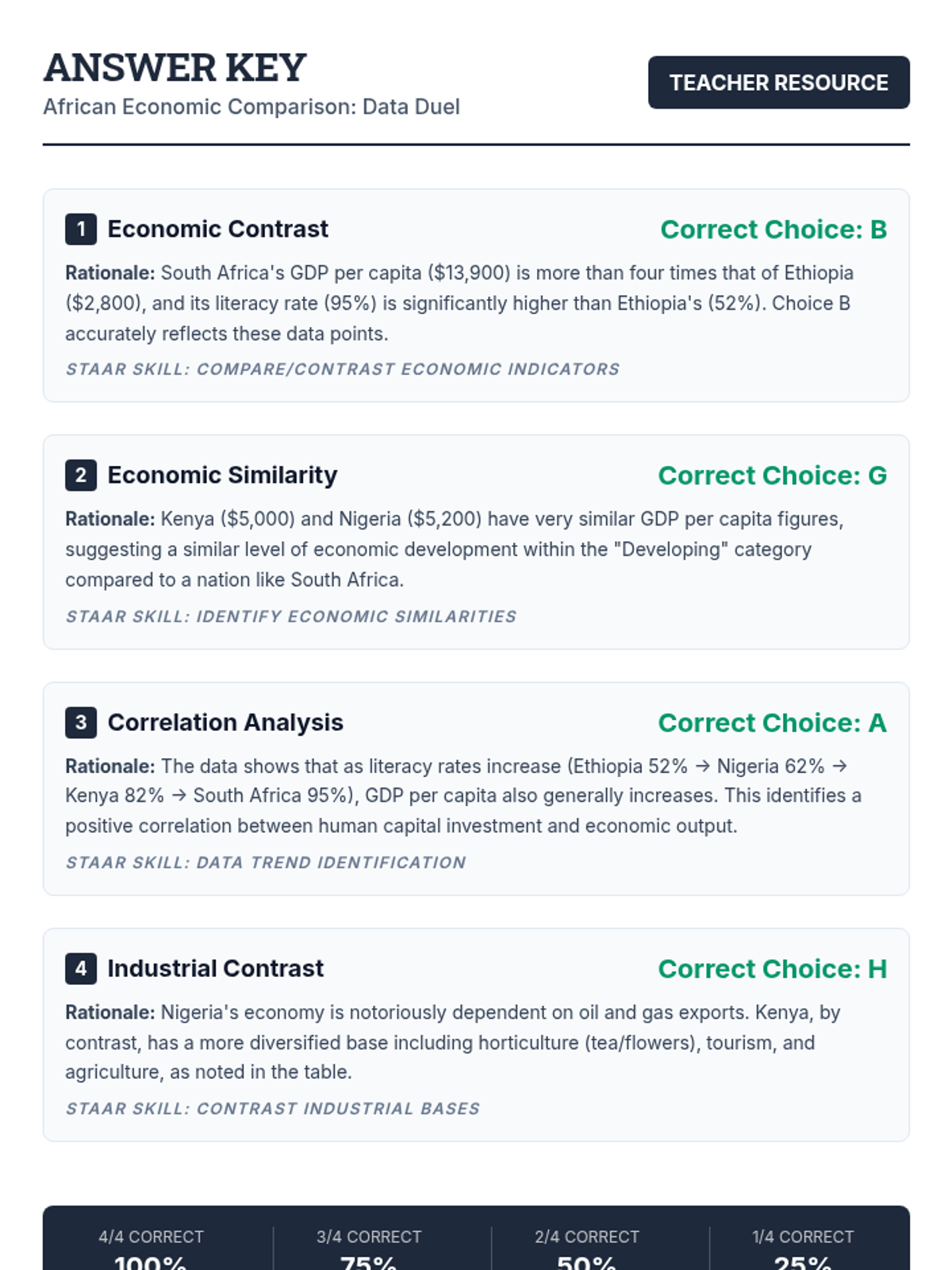Select the Industrial Contrast question title

tap(215, 968)
